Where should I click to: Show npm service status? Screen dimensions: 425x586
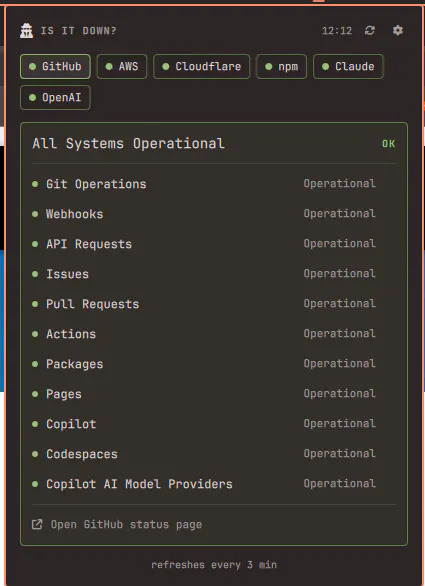click(281, 67)
